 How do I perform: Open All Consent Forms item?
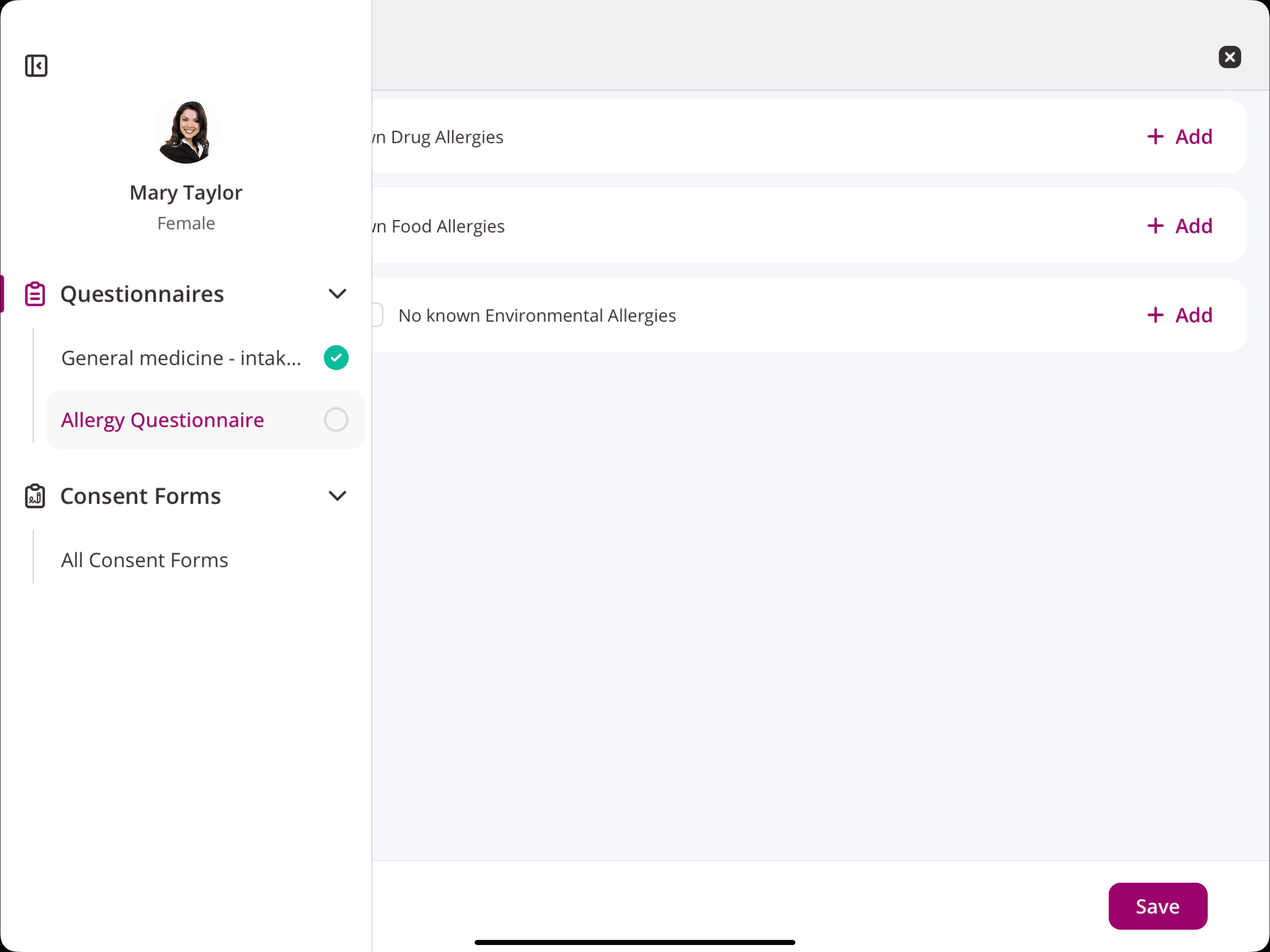pyautogui.click(x=145, y=560)
